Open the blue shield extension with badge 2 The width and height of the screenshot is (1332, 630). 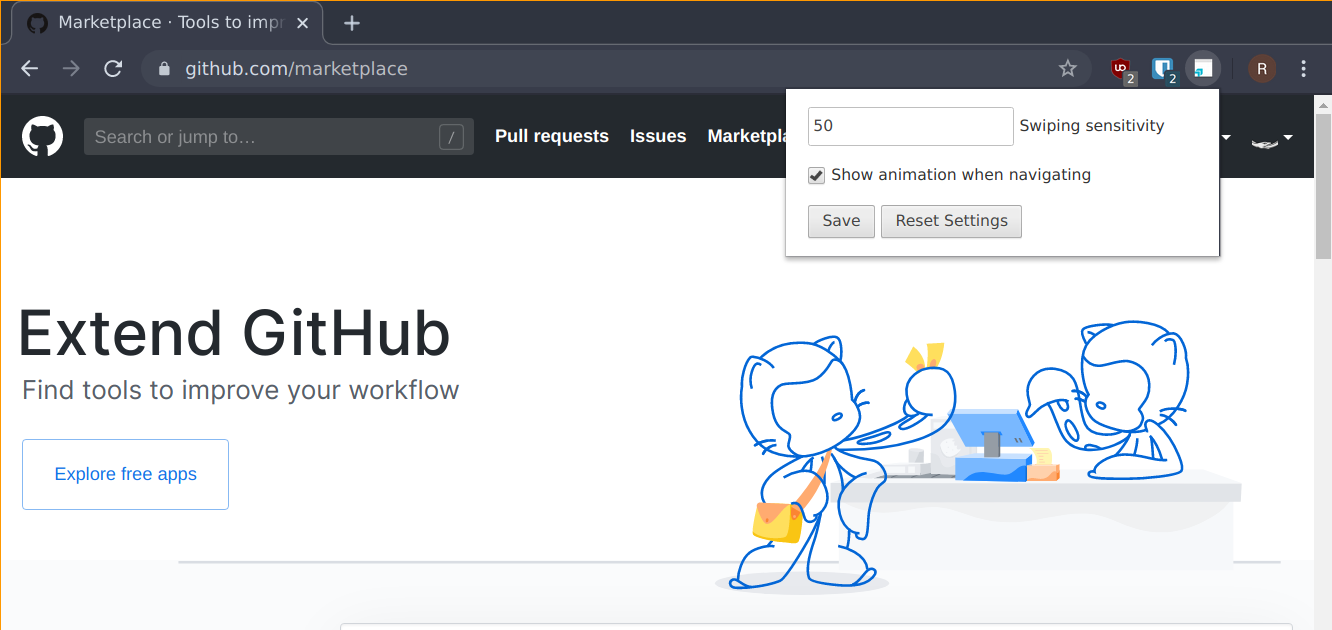click(1163, 69)
